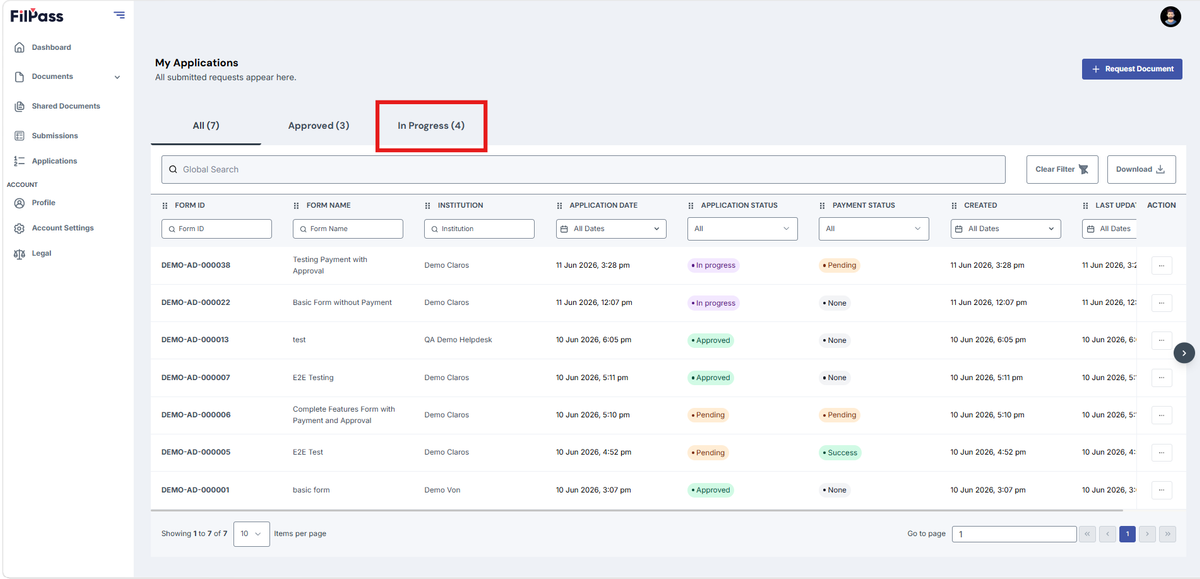This screenshot has height=579, width=1200.
Task: Go to Account Settings page
Action: 63,228
